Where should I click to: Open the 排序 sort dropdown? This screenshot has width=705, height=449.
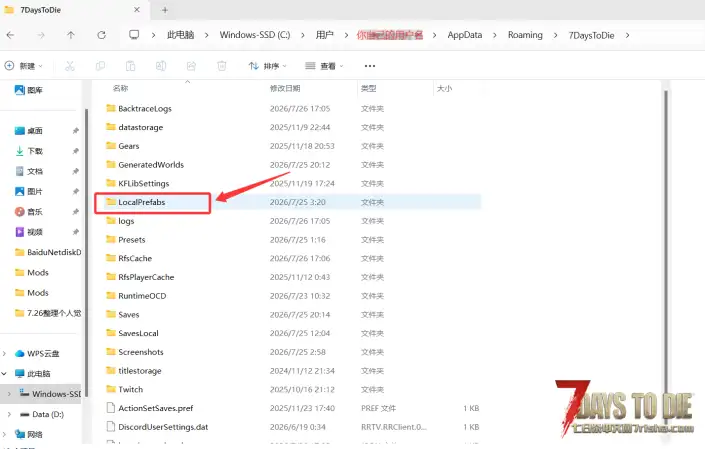click(268, 66)
